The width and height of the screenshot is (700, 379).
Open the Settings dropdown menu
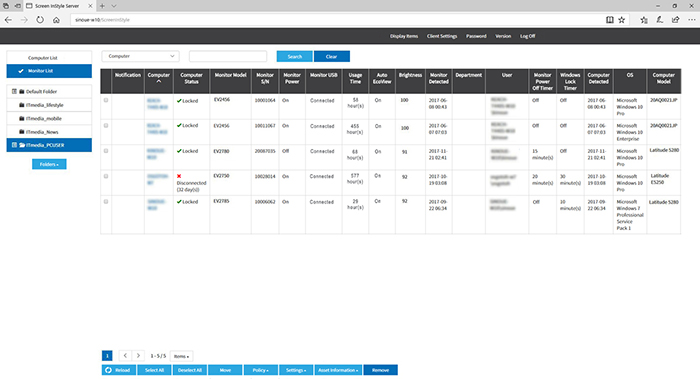[296, 370]
